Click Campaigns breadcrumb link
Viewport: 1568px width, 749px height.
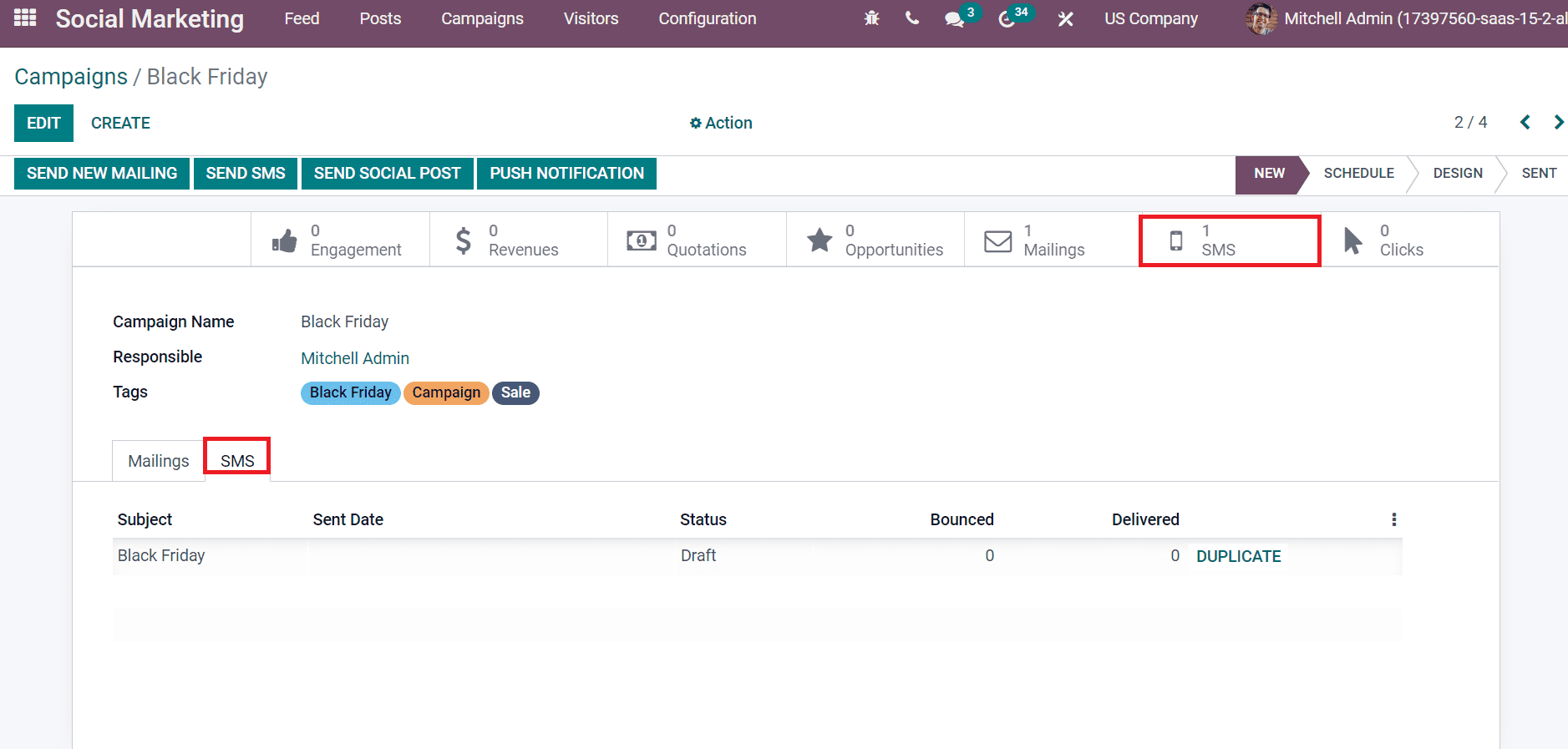pos(71,76)
